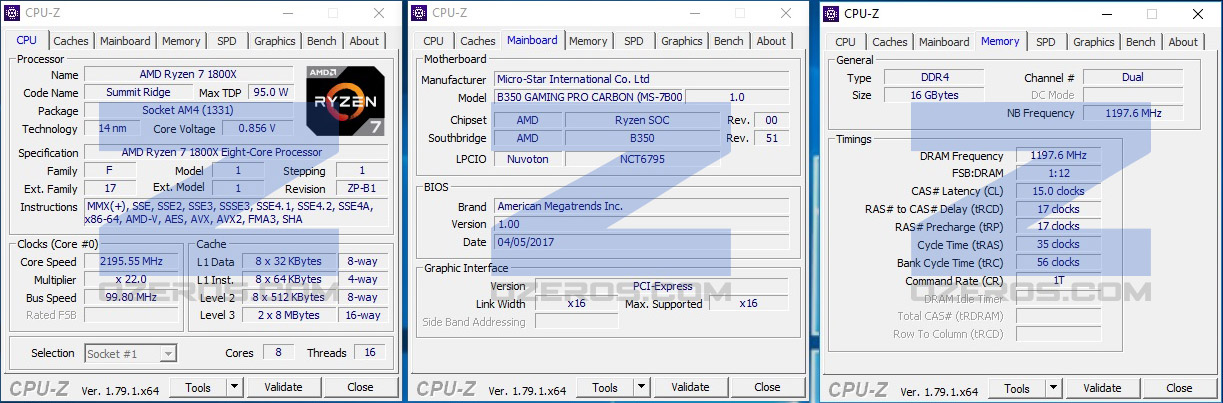1223x403 pixels.
Task: Open the Caches tab in the middle window
Action: click(x=477, y=41)
